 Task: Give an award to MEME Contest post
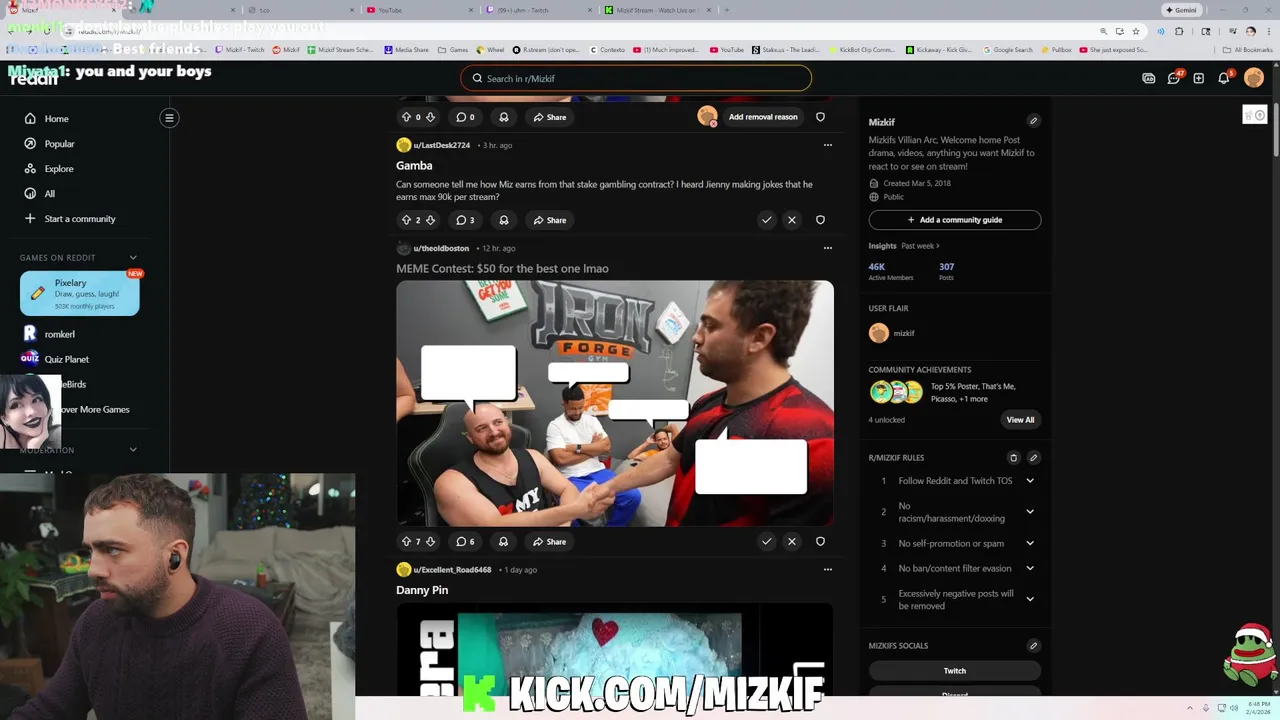click(x=503, y=542)
